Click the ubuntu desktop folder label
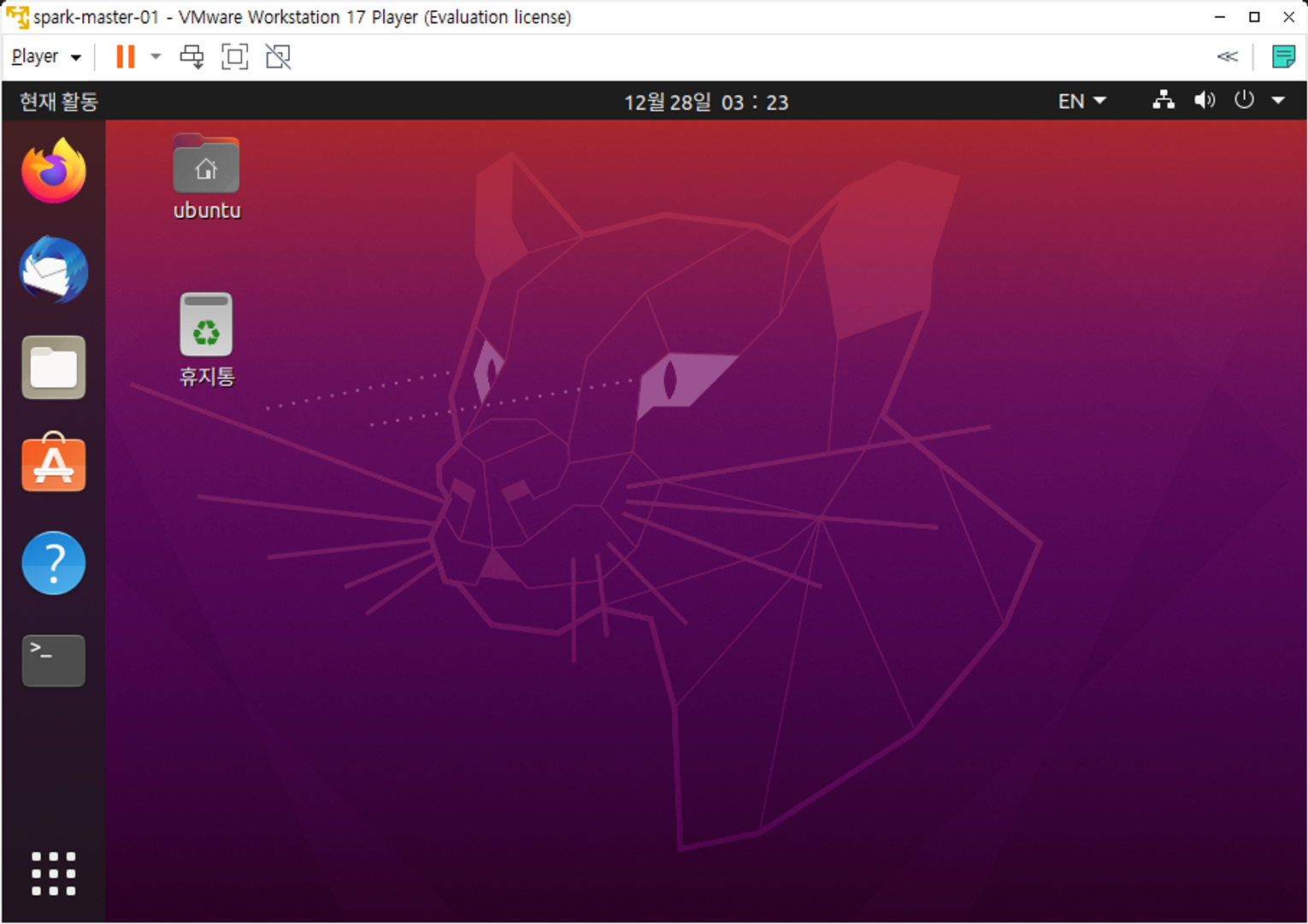 coord(207,210)
